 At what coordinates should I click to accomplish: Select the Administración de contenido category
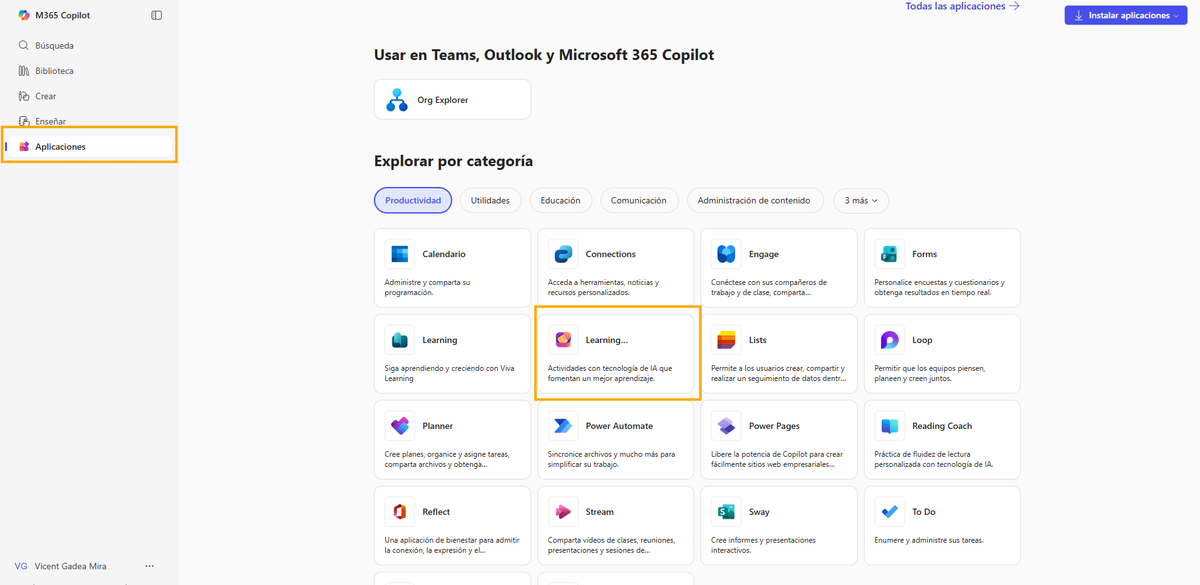(x=755, y=200)
